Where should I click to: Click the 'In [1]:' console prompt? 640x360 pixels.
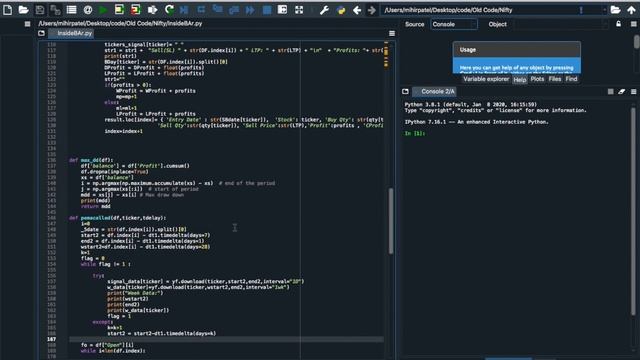pyautogui.click(x=415, y=133)
